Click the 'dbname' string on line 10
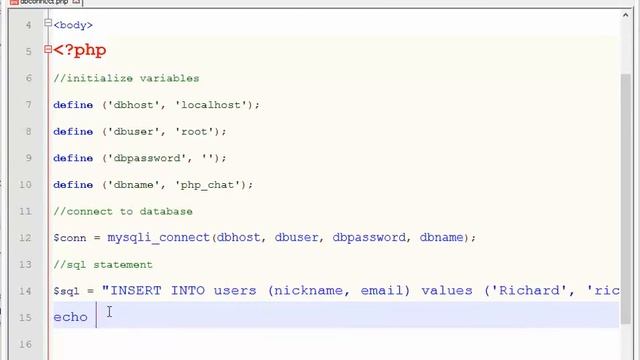This screenshot has width=640, height=360. click(x=133, y=185)
